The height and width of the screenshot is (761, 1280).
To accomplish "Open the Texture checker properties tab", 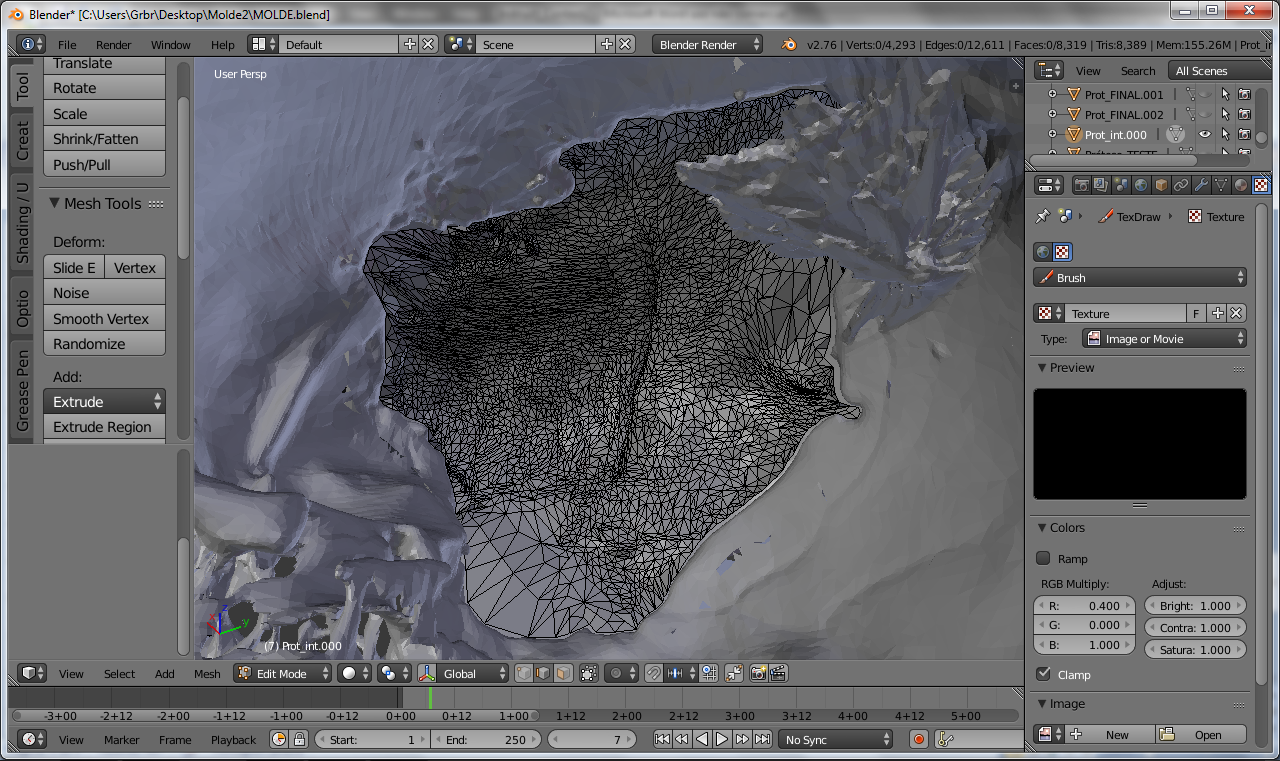I will 1261,185.
